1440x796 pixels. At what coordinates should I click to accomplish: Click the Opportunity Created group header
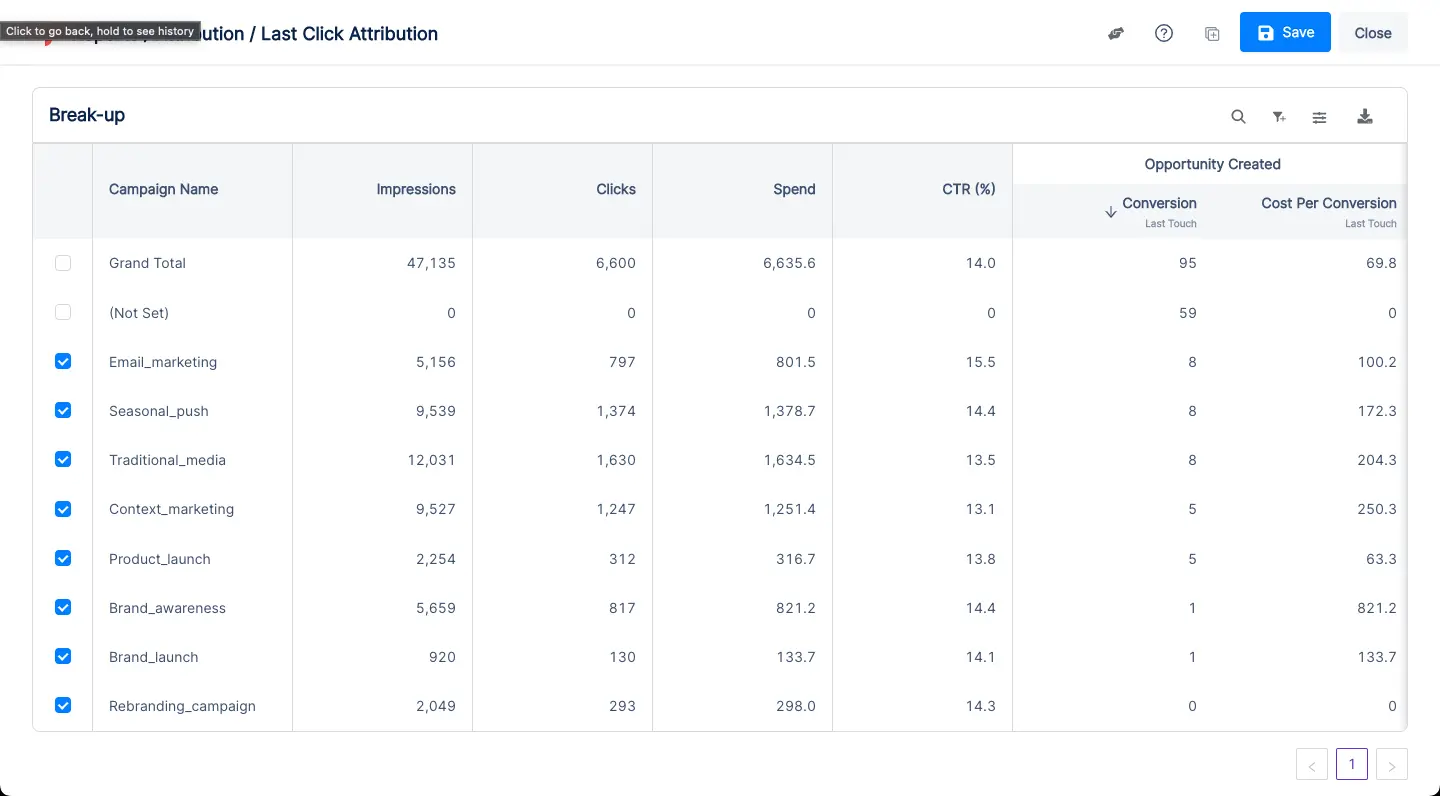pyautogui.click(x=1212, y=164)
